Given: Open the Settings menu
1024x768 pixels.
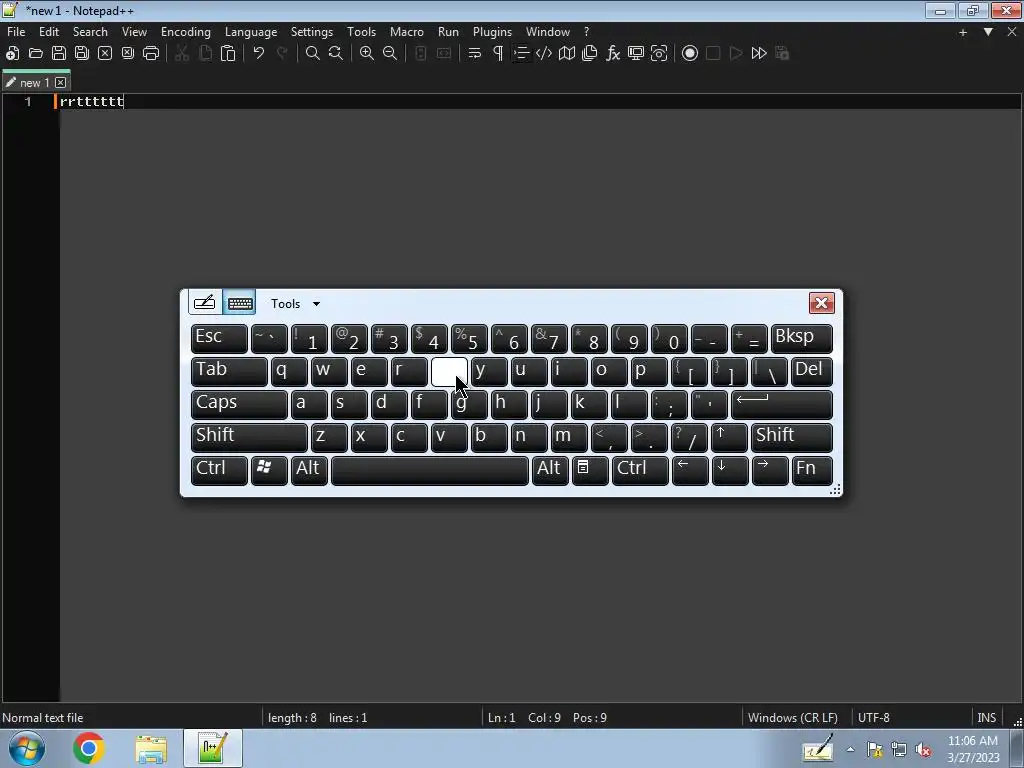Looking at the screenshot, I should click(x=312, y=32).
